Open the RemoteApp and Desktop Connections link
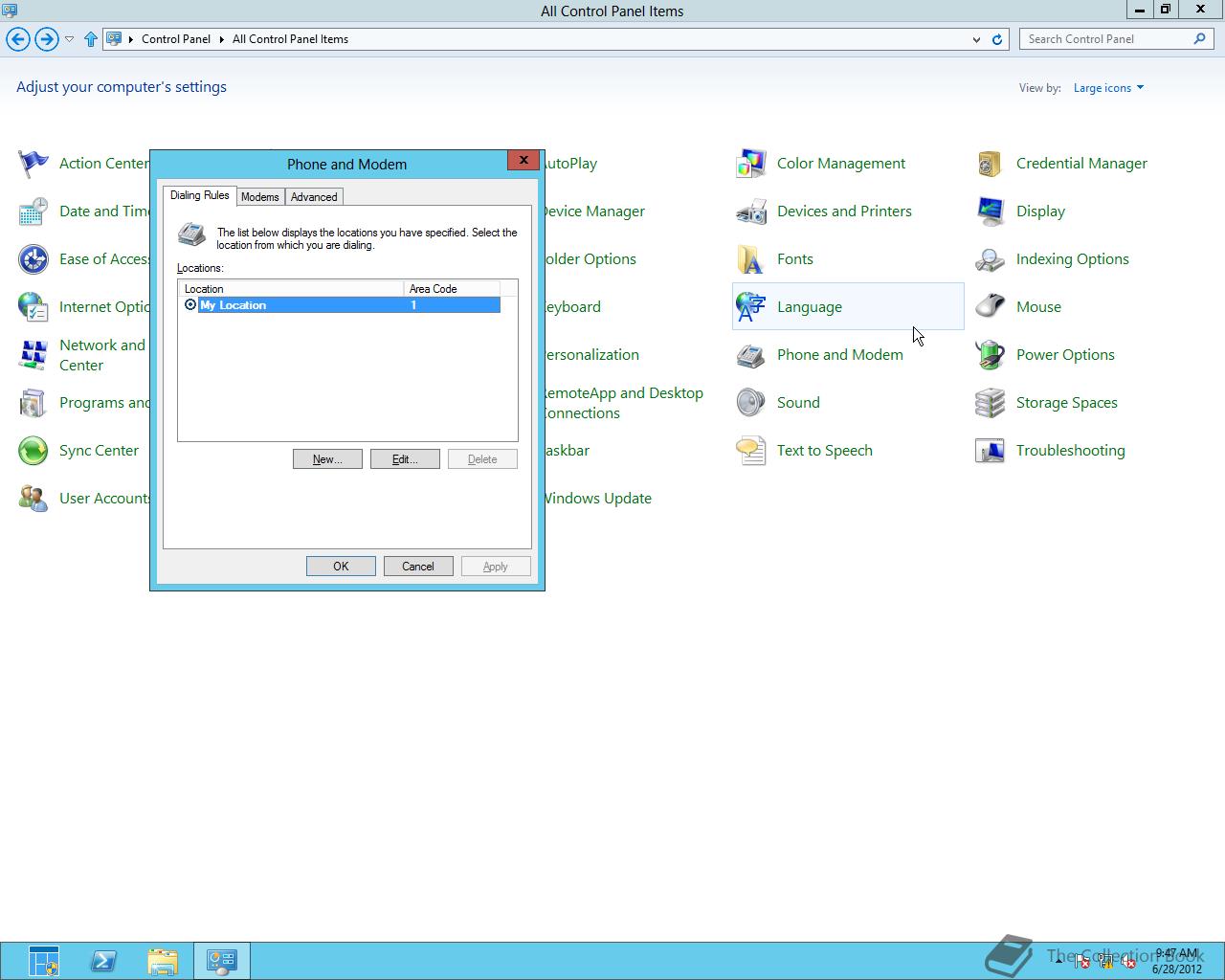This screenshot has height=980, width=1225. pyautogui.click(x=622, y=403)
